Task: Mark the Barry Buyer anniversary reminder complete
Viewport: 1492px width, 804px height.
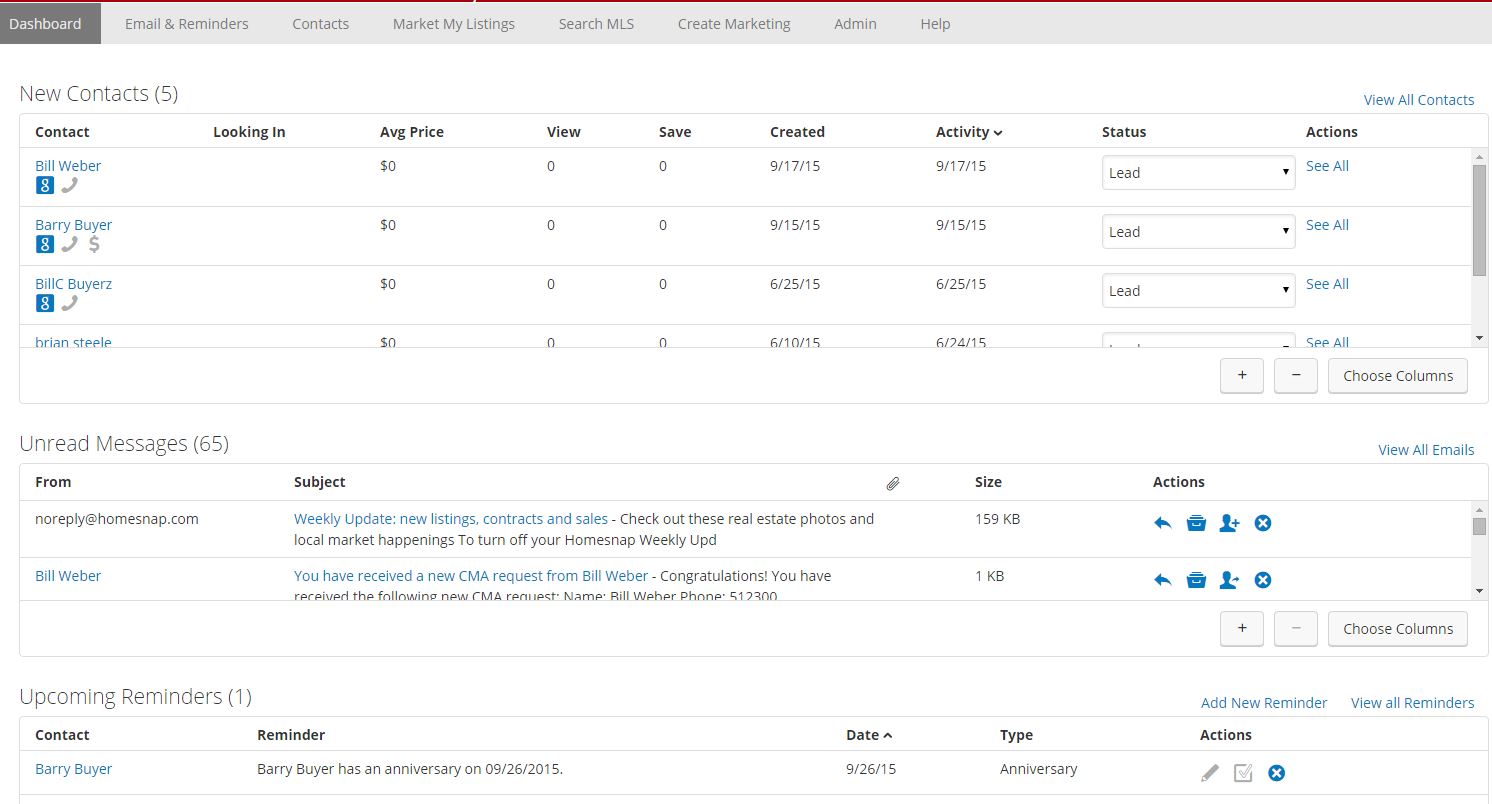Action: [x=1243, y=773]
